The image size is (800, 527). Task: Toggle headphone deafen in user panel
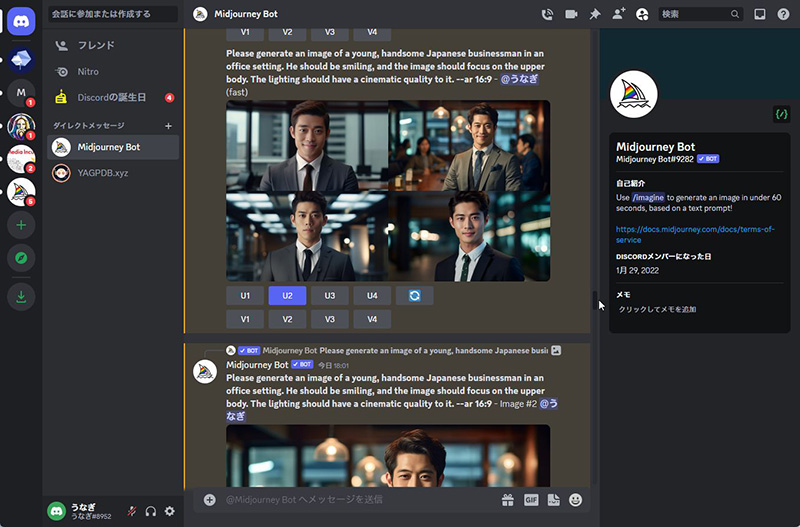pos(151,511)
